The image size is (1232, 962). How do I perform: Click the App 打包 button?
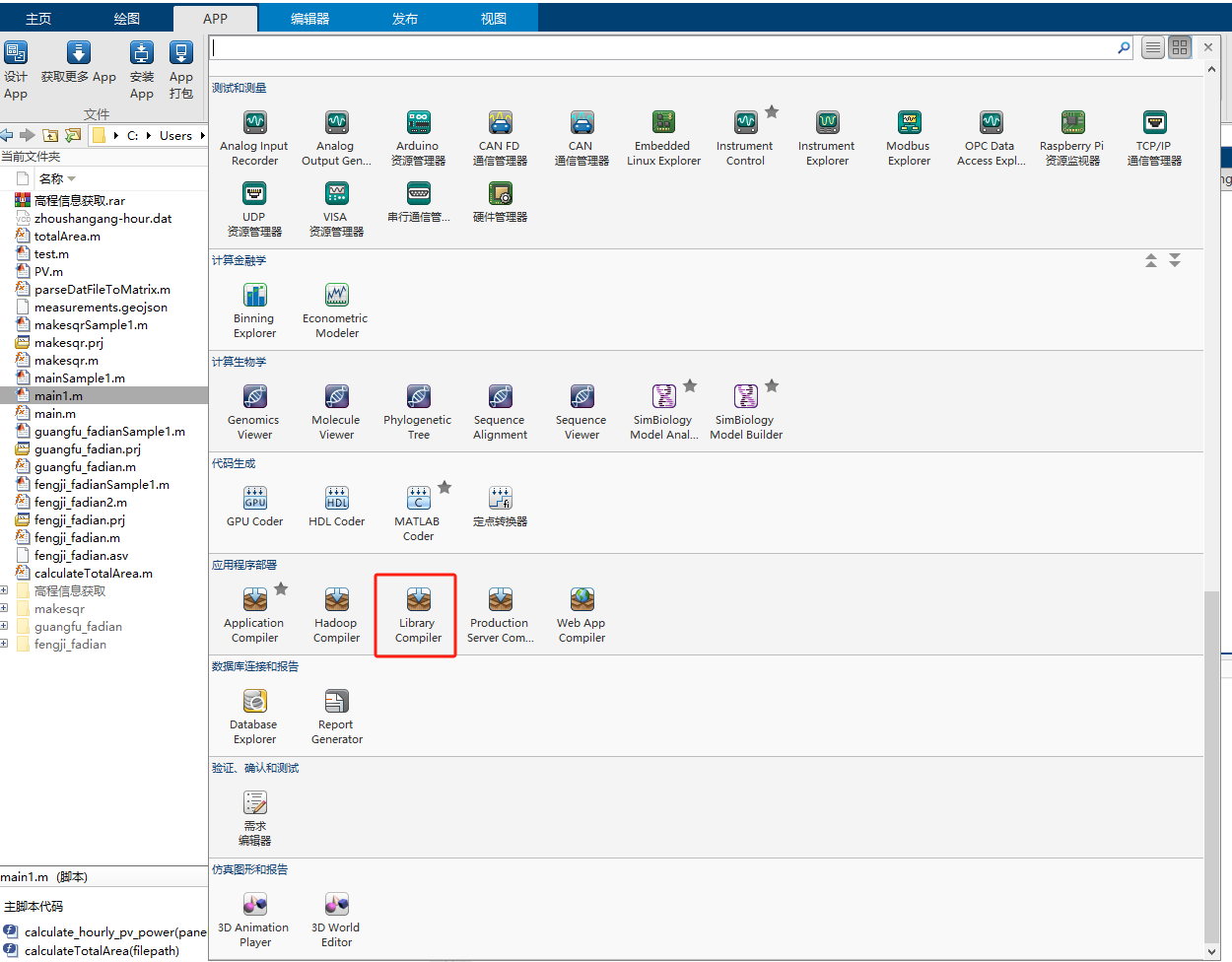coord(181,70)
